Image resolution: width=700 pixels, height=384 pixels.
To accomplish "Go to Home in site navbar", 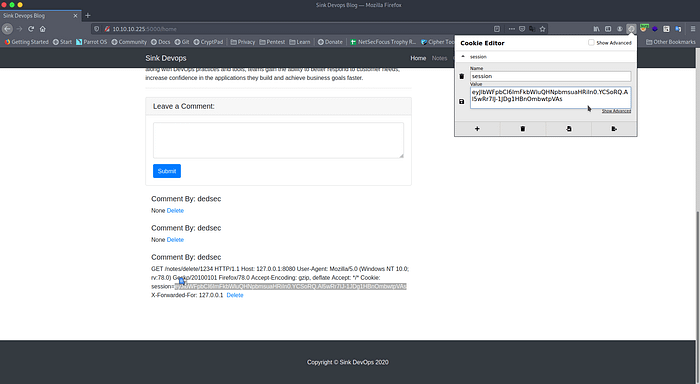I will [418, 58].
